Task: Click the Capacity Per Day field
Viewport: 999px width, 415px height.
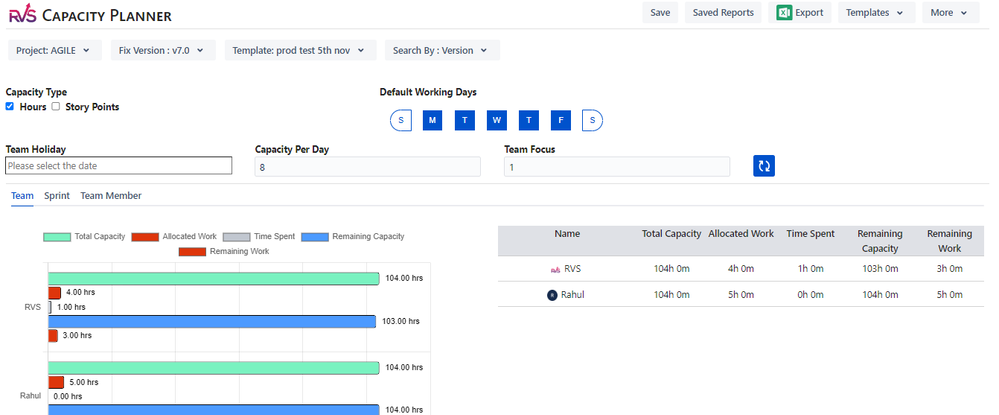Action: click(368, 166)
